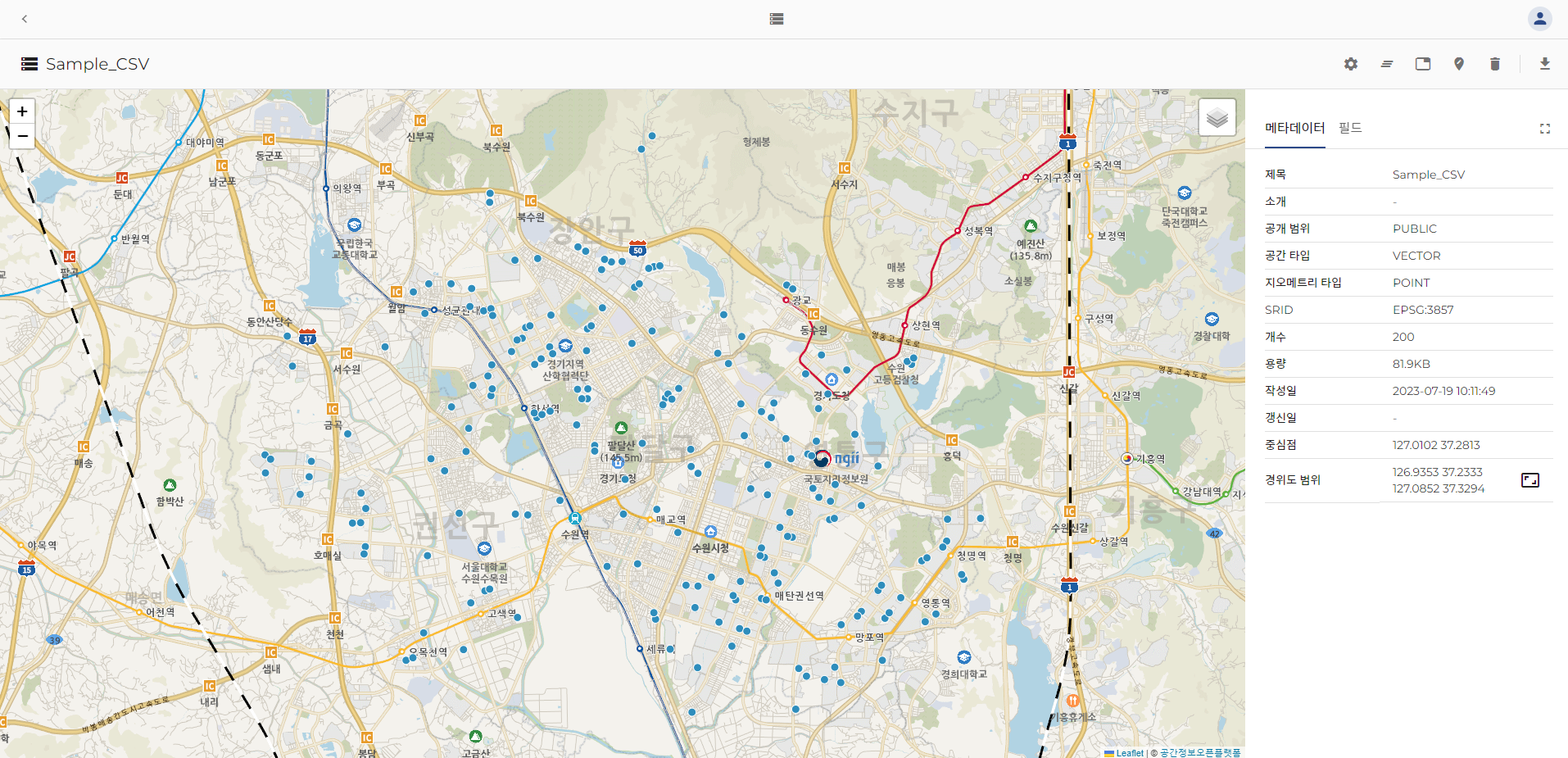
Task: Zoom out on the map
Action: [22, 136]
